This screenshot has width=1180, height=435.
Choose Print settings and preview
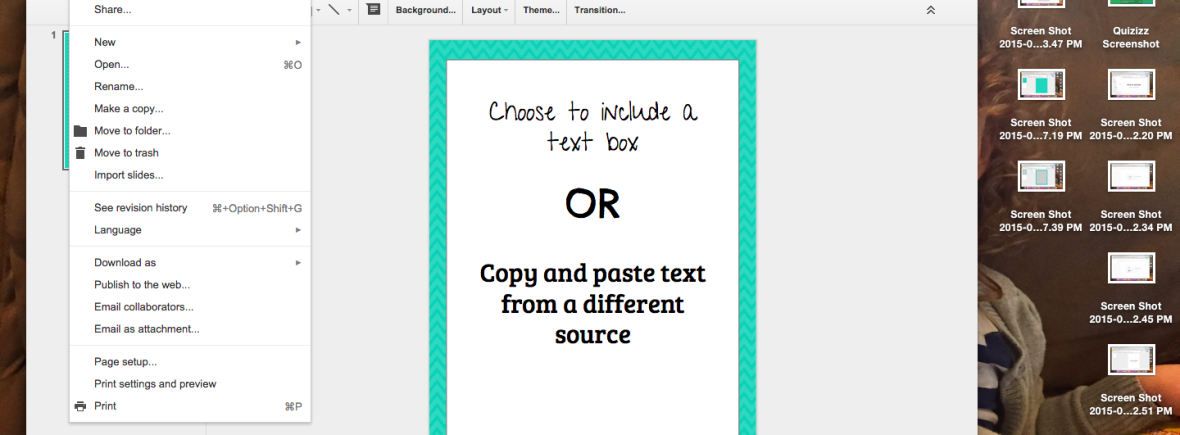(x=190, y=384)
